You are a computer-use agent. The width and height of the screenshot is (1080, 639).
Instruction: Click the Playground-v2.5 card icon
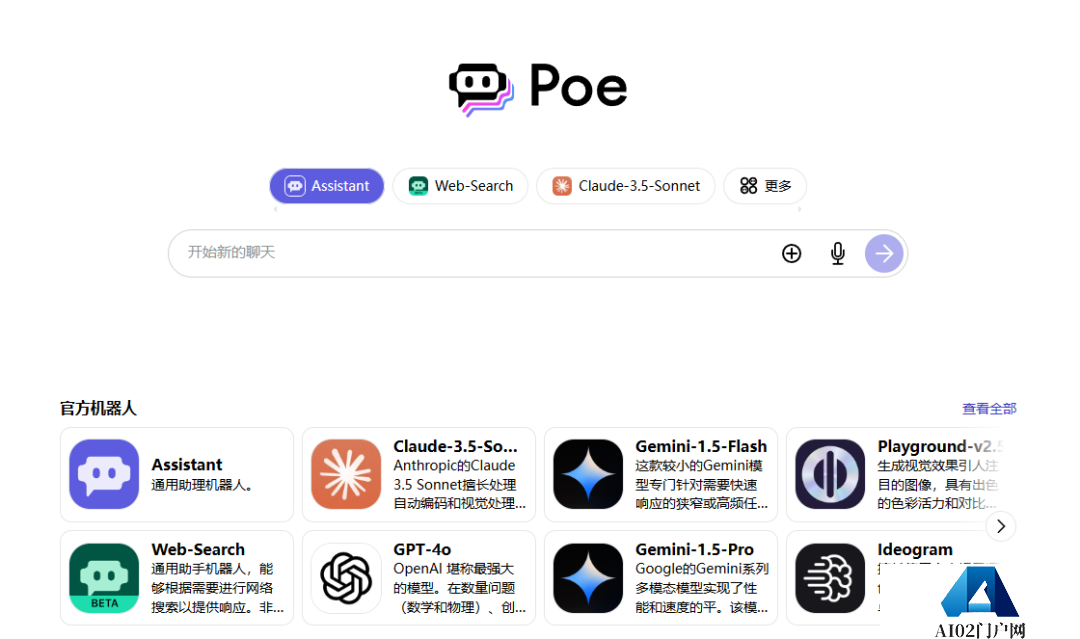tap(830, 474)
